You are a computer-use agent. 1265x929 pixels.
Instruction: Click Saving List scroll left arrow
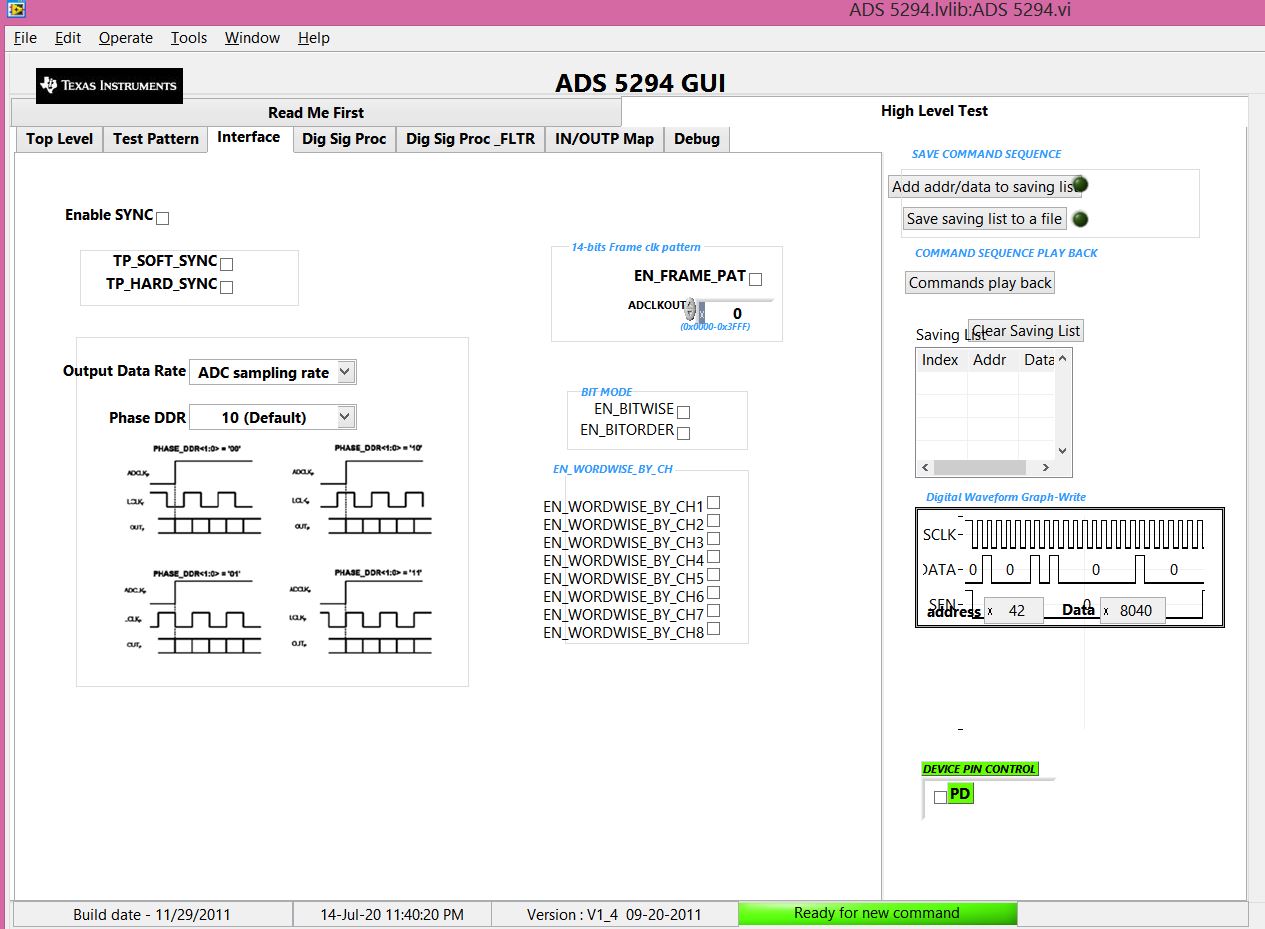coord(925,467)
